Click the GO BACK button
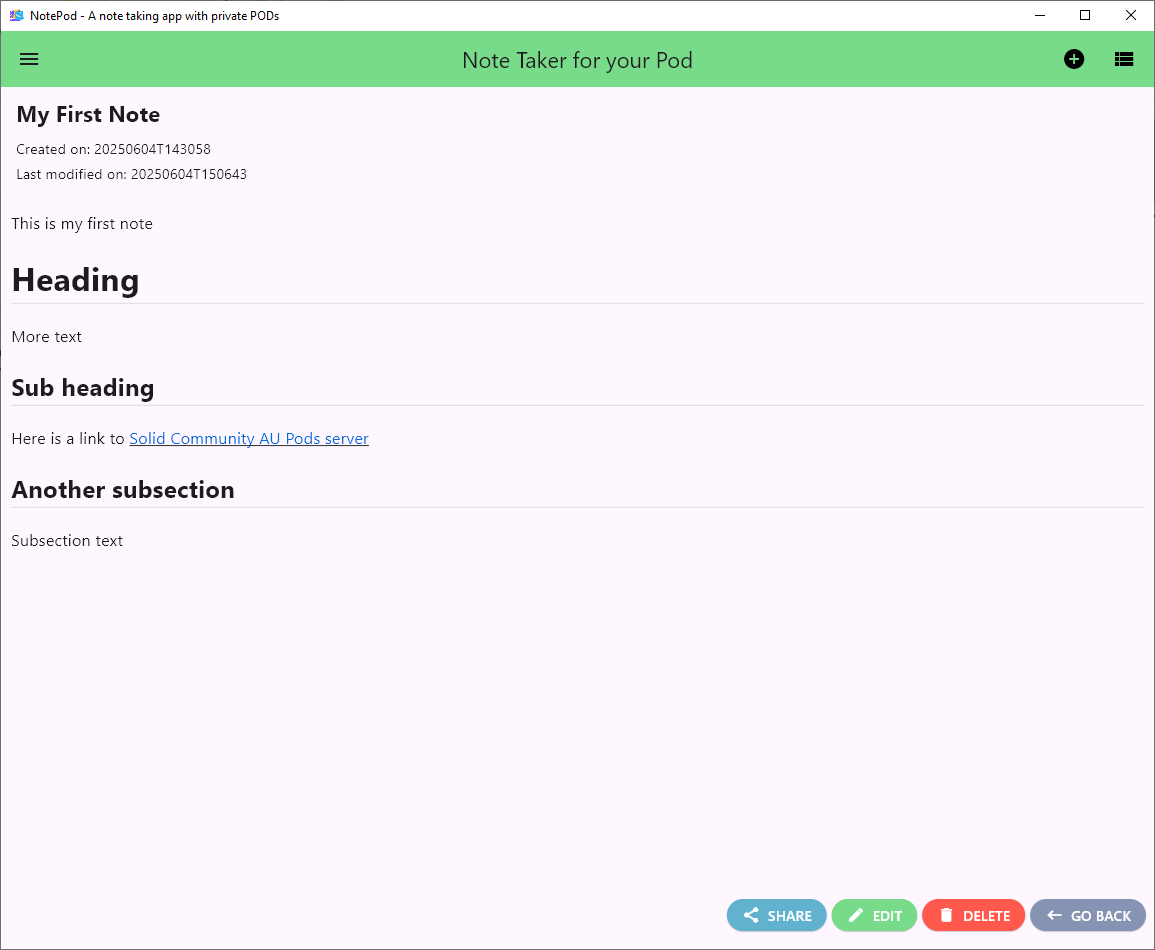This screenshot has width=1155, height=950. pyautogui.click(x=1088, y=915)
